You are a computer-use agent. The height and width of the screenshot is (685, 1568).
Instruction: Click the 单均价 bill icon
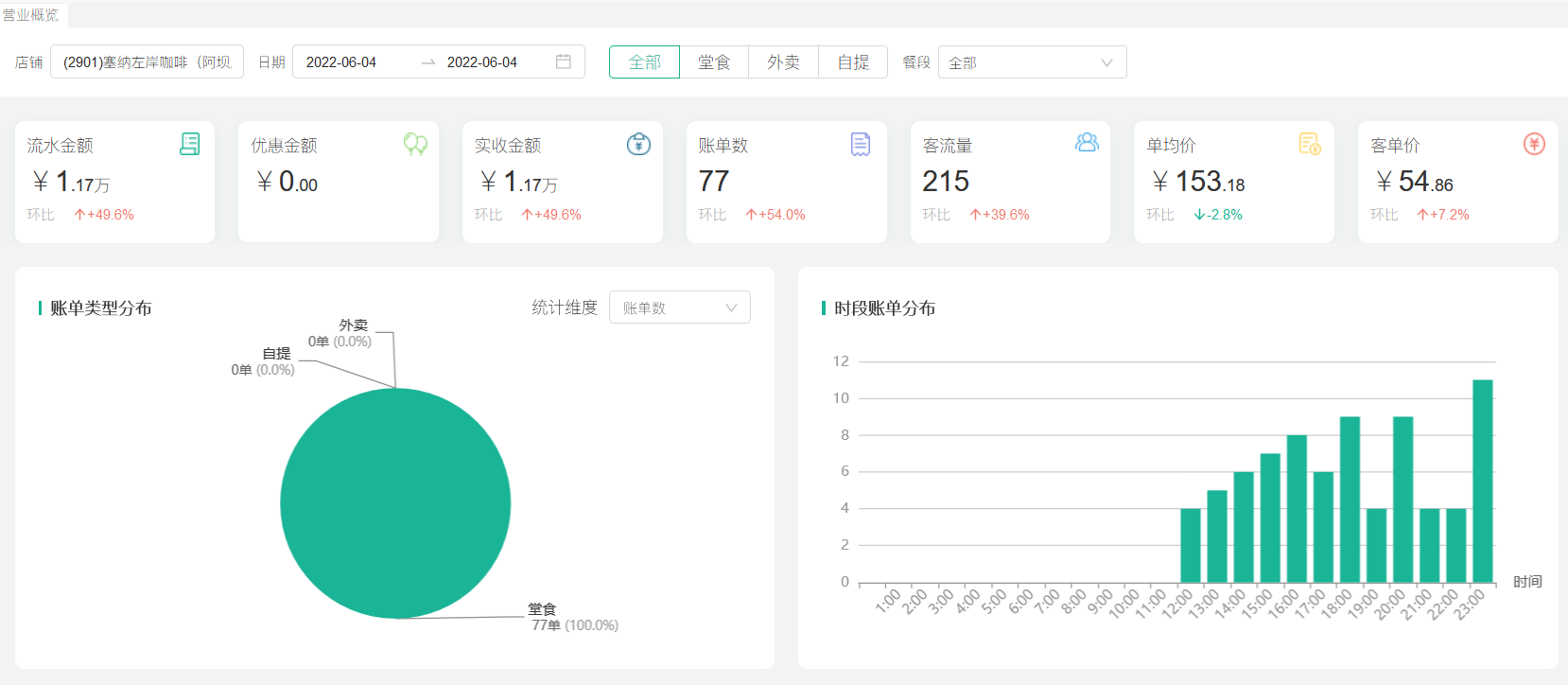(1310, 144)
